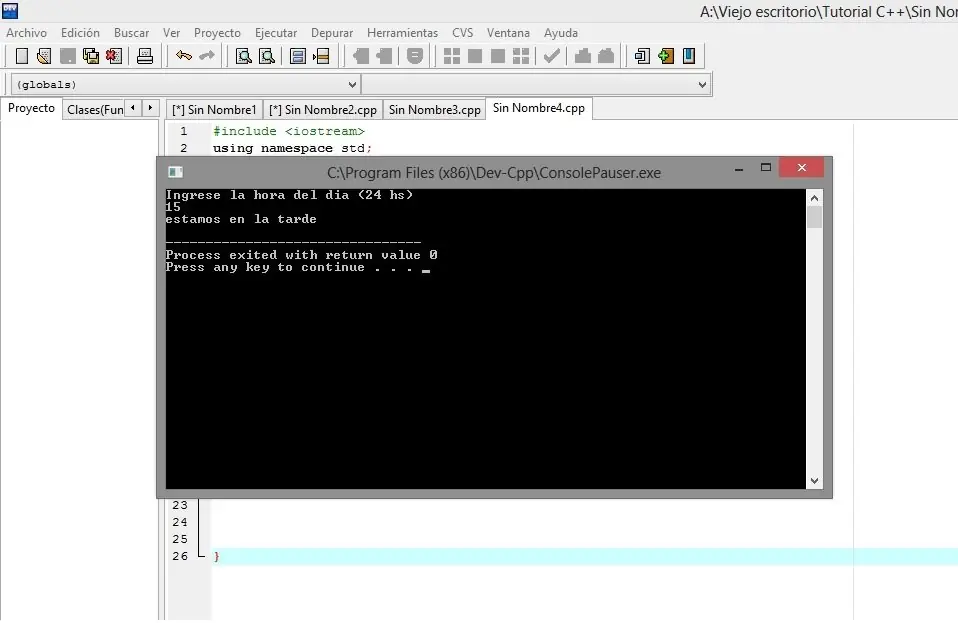
Task: Click the Save file toolbar icon
Action: point(67,56)
